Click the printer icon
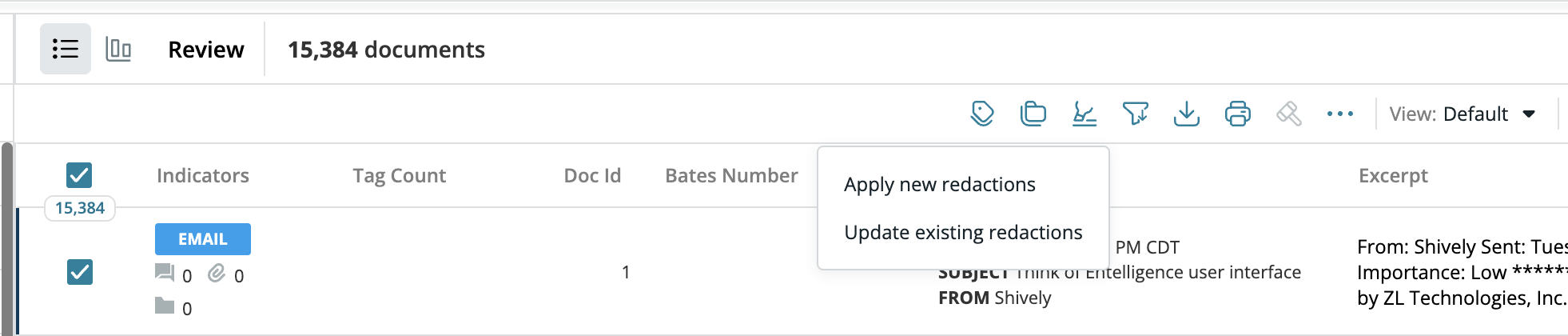This screenshot has height=336, width=1568. click(x=1238, y=114)
